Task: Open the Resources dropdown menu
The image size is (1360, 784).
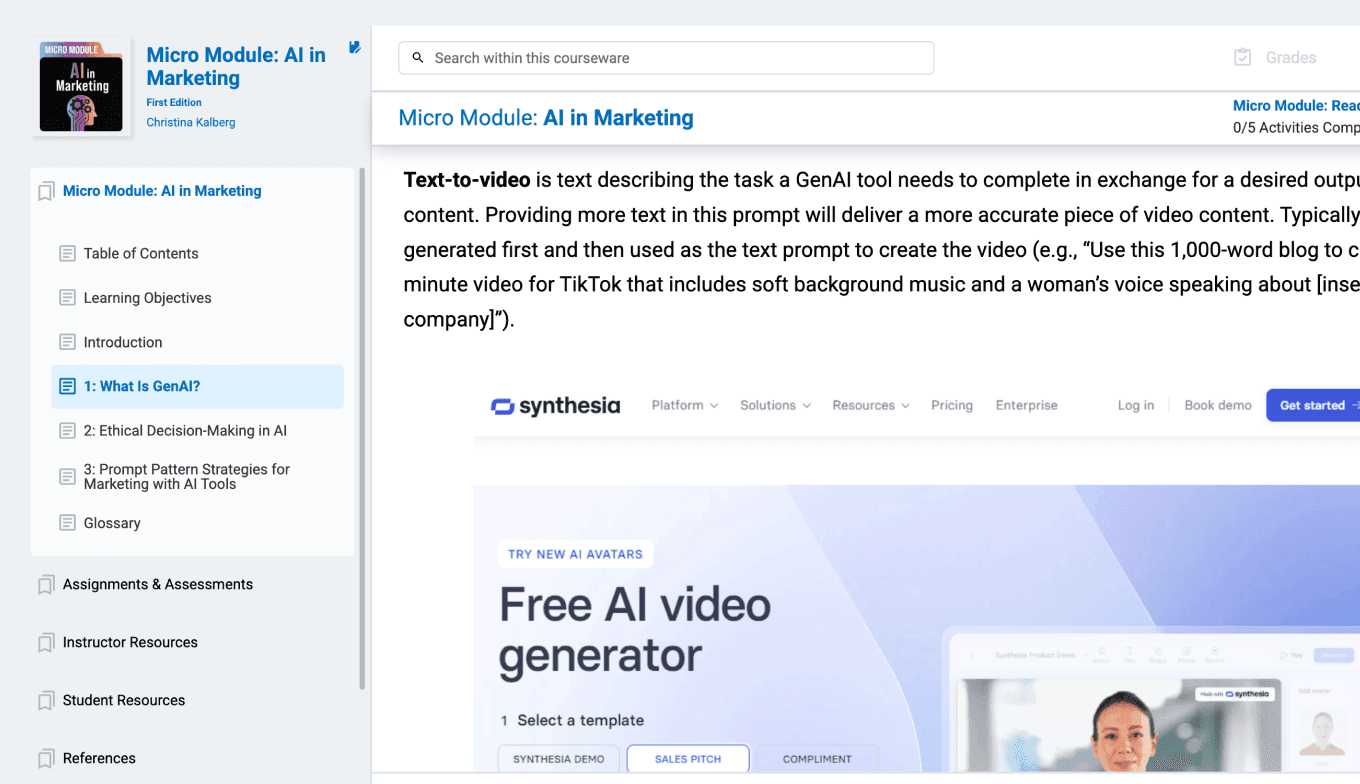Action: [871, 405]
